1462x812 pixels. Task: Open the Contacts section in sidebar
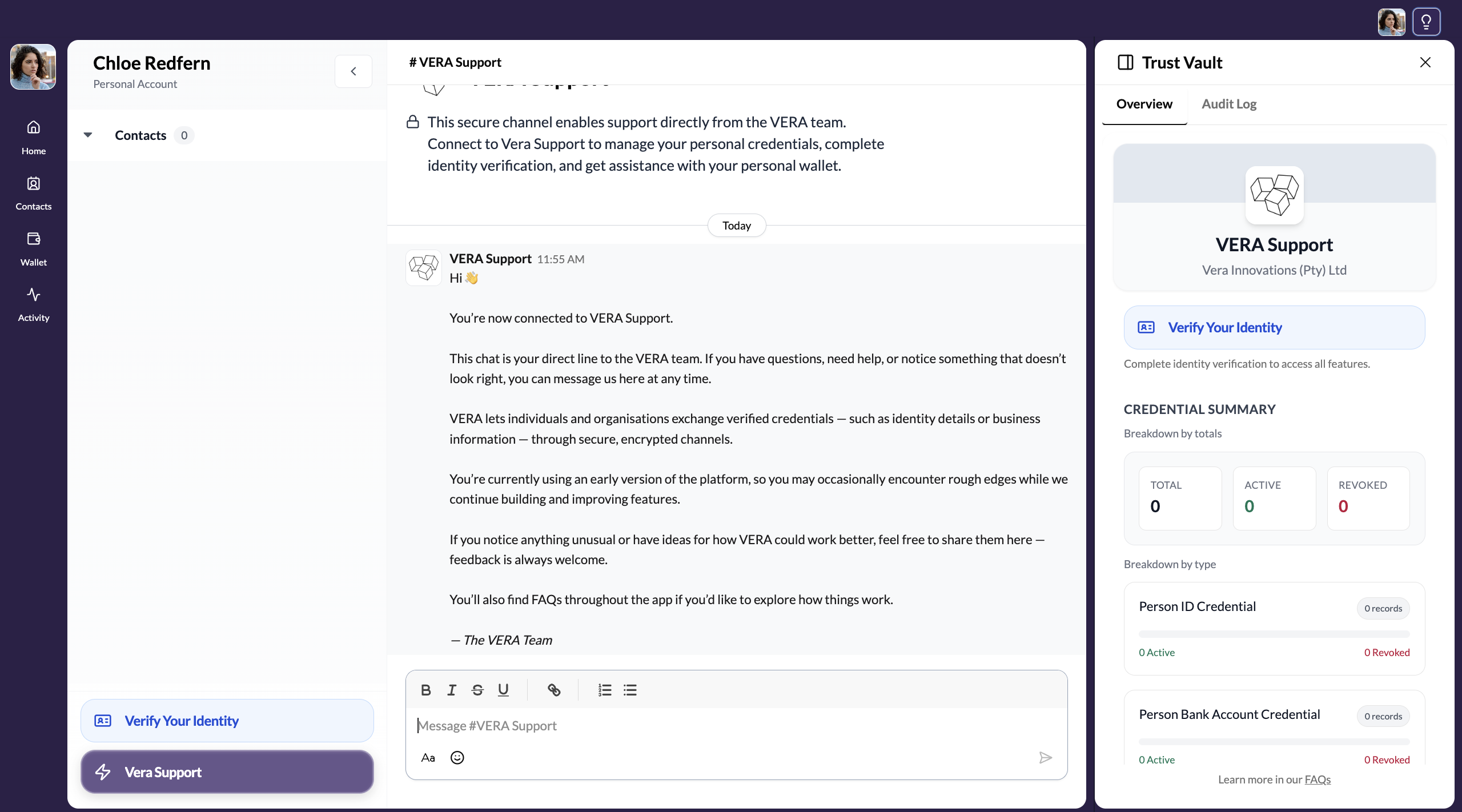click(x=33, y=193)
